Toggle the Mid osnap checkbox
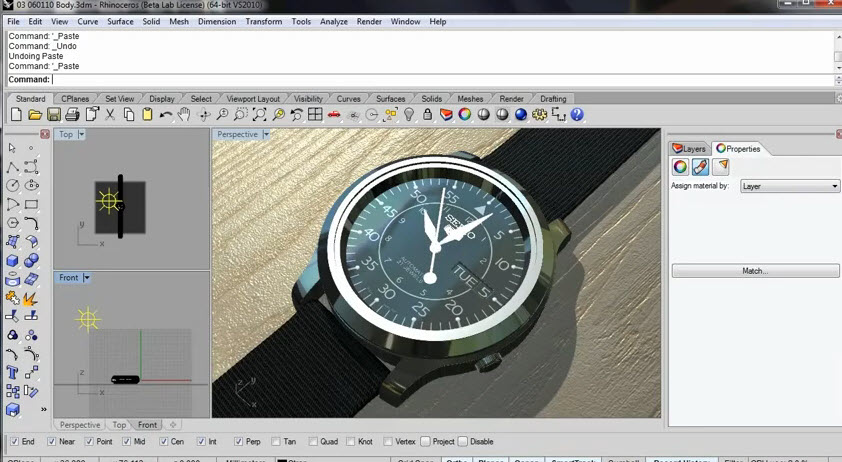The width and height of the screenshot is (842, 462). coord(126,442)
